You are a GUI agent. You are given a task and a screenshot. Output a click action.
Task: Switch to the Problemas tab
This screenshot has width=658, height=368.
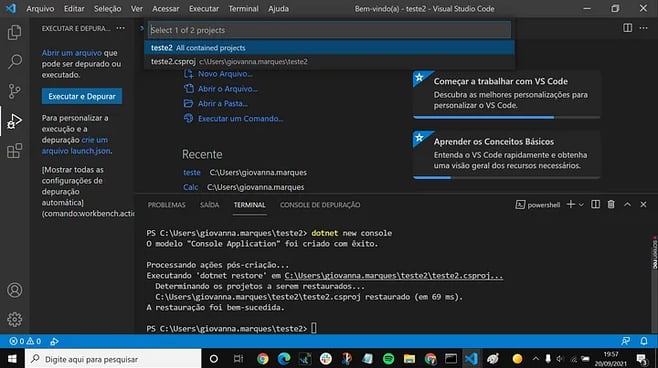coord(166,205)
